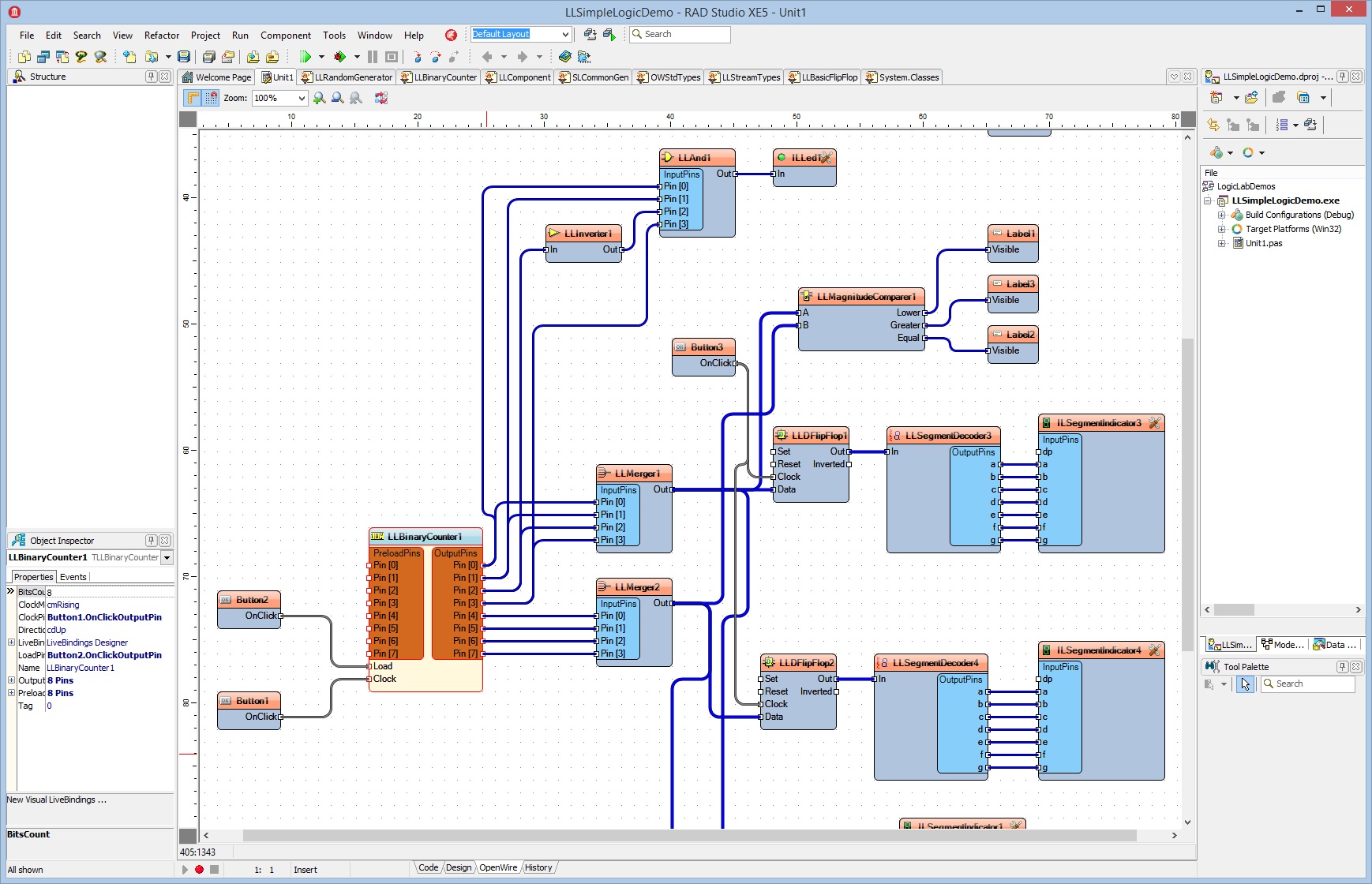The image size is (1372, 884).
Task: Click the Program Reset stop icon
Action: point(392,57)
